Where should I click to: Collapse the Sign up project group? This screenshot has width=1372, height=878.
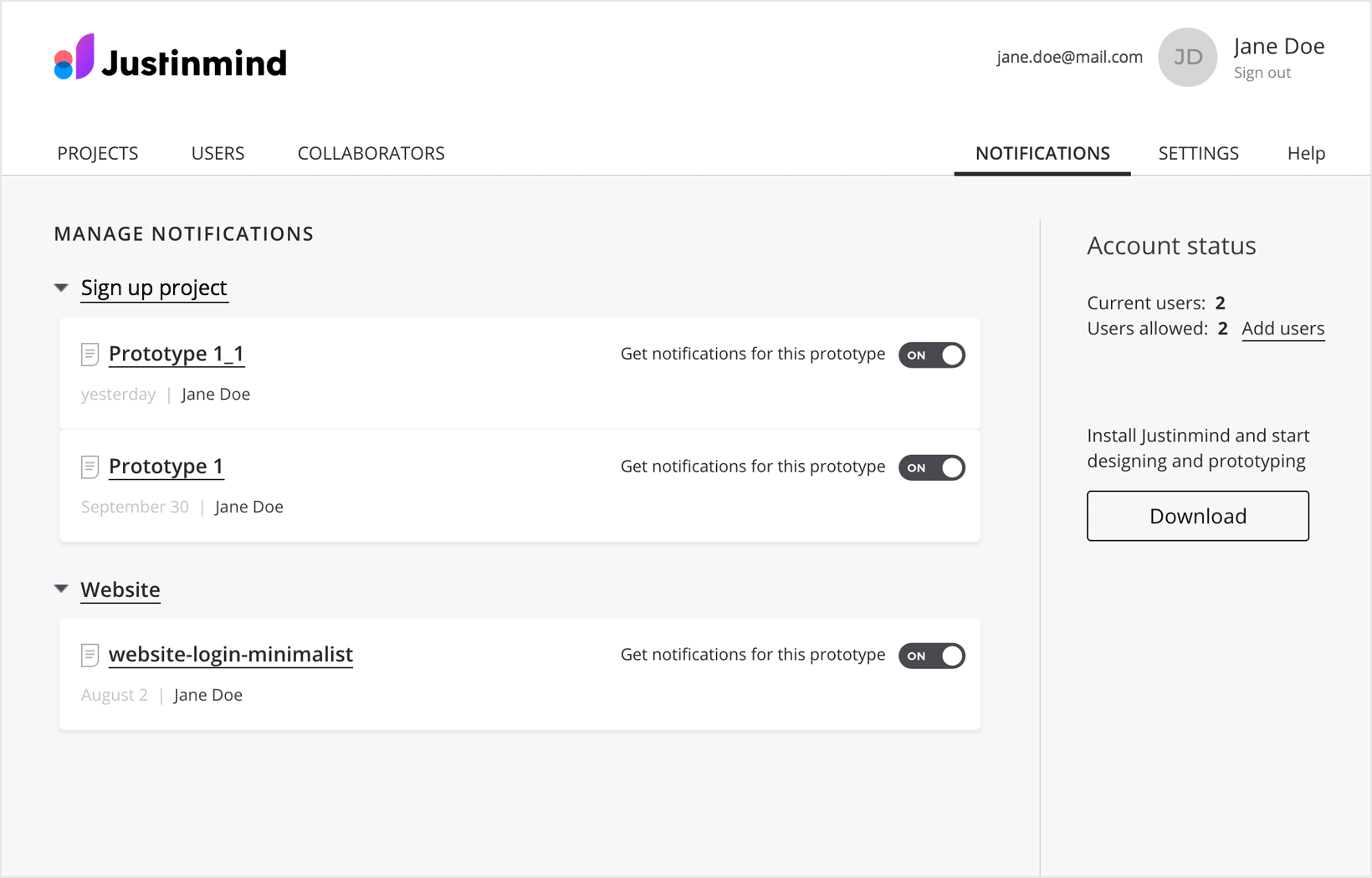[x=61, y=288]
